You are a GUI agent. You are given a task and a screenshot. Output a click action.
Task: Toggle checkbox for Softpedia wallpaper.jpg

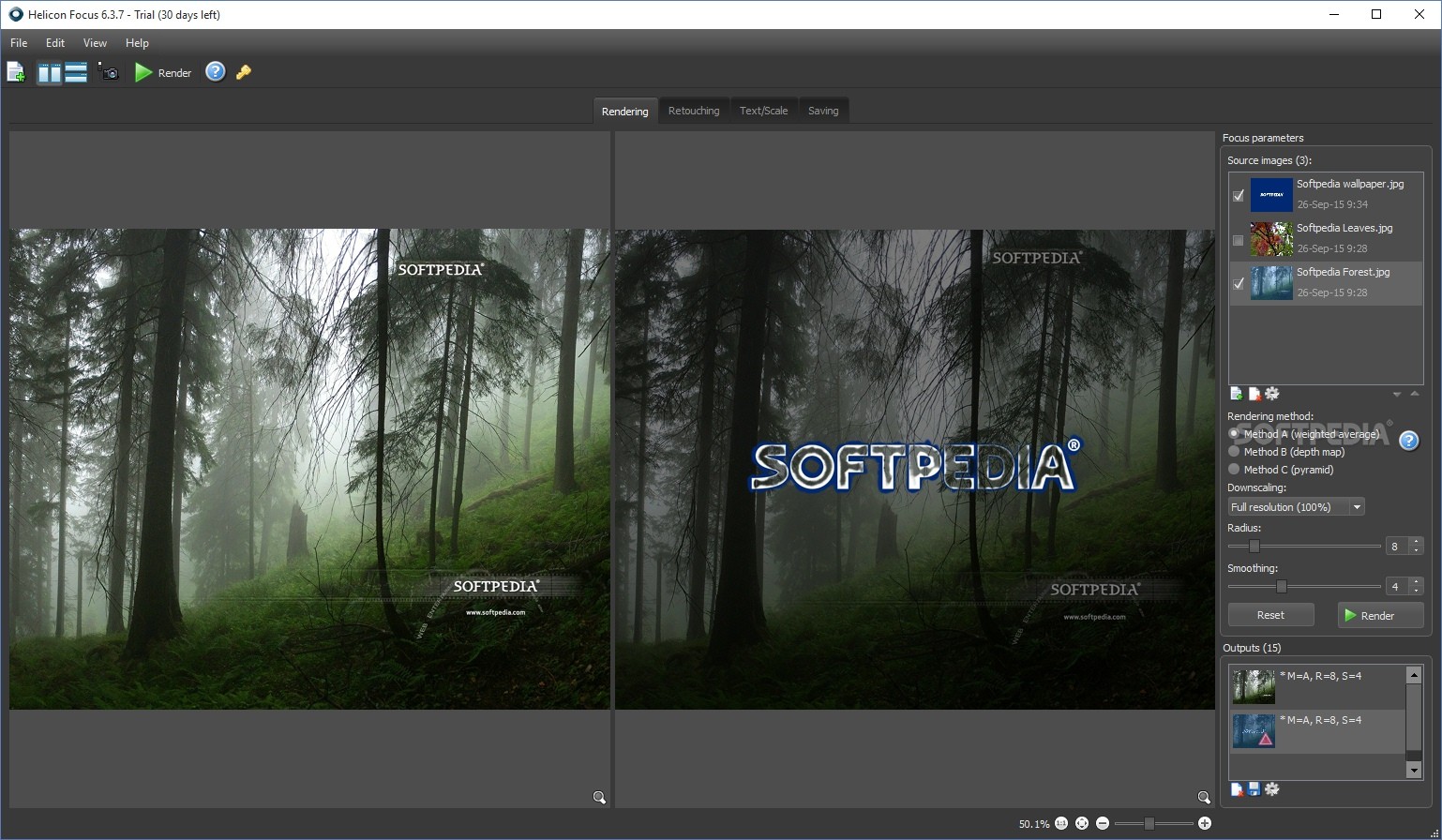click(x=1239, y=196)
